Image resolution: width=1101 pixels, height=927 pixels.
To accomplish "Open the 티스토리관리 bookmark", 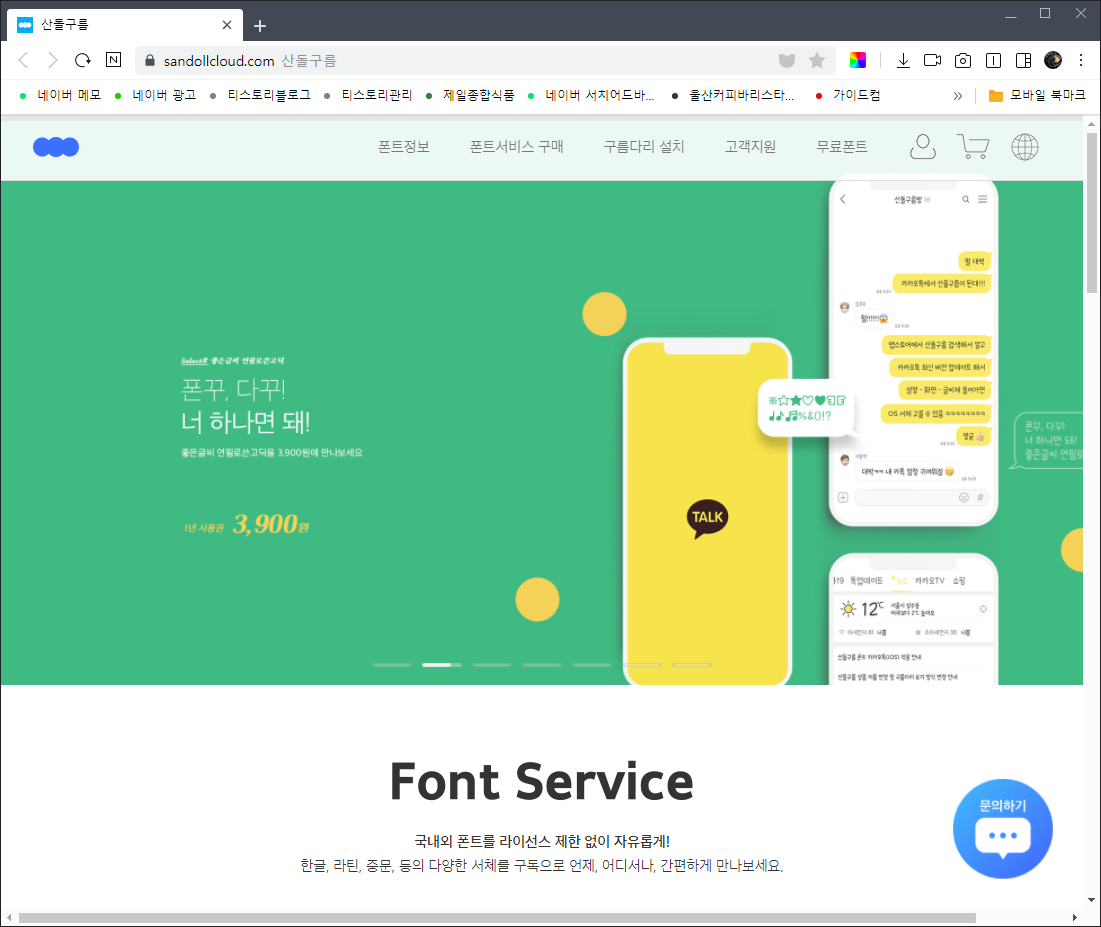I will [x=369, y=96].
